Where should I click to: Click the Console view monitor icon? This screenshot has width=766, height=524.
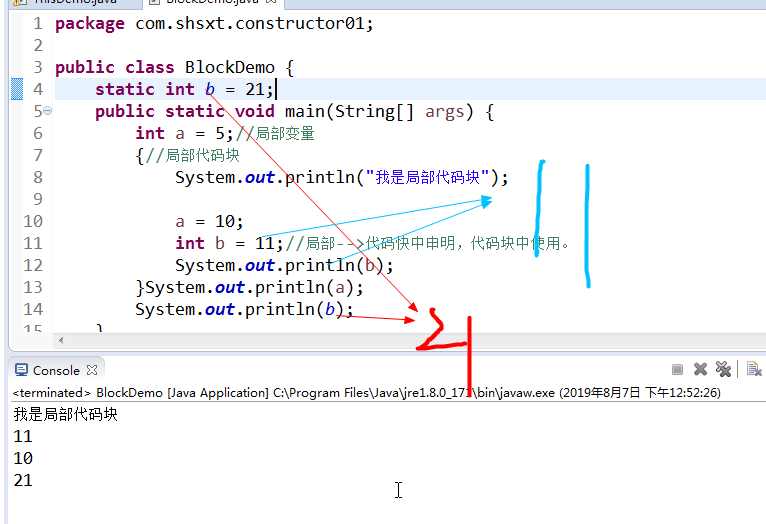21,370
